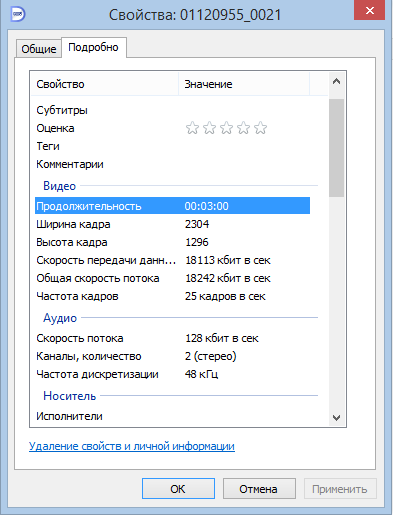Select the Теги property row
Screen dimensions: 393x515
[x=172, y=146]
